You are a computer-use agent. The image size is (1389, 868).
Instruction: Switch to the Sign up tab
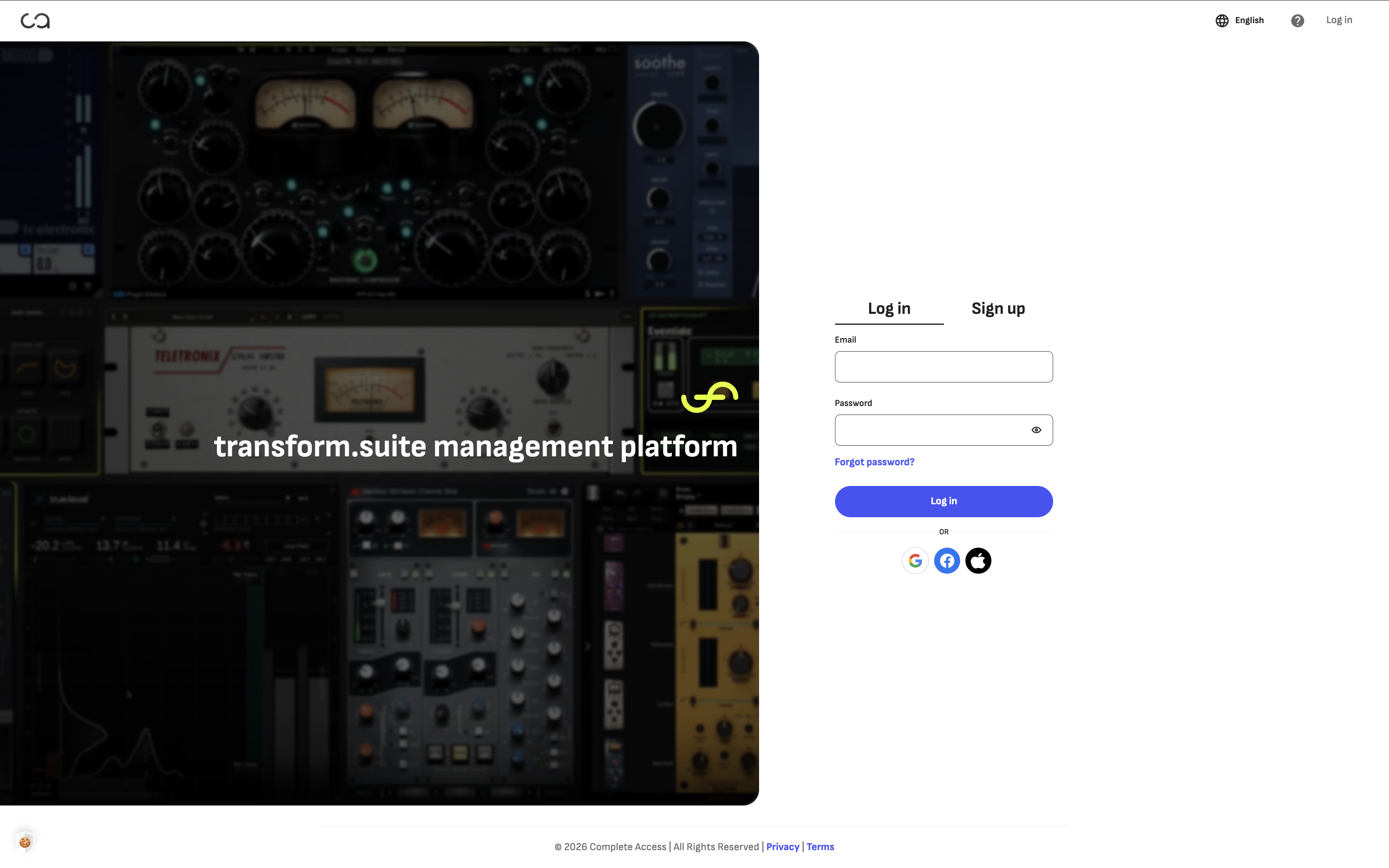(x=998, y=309)
